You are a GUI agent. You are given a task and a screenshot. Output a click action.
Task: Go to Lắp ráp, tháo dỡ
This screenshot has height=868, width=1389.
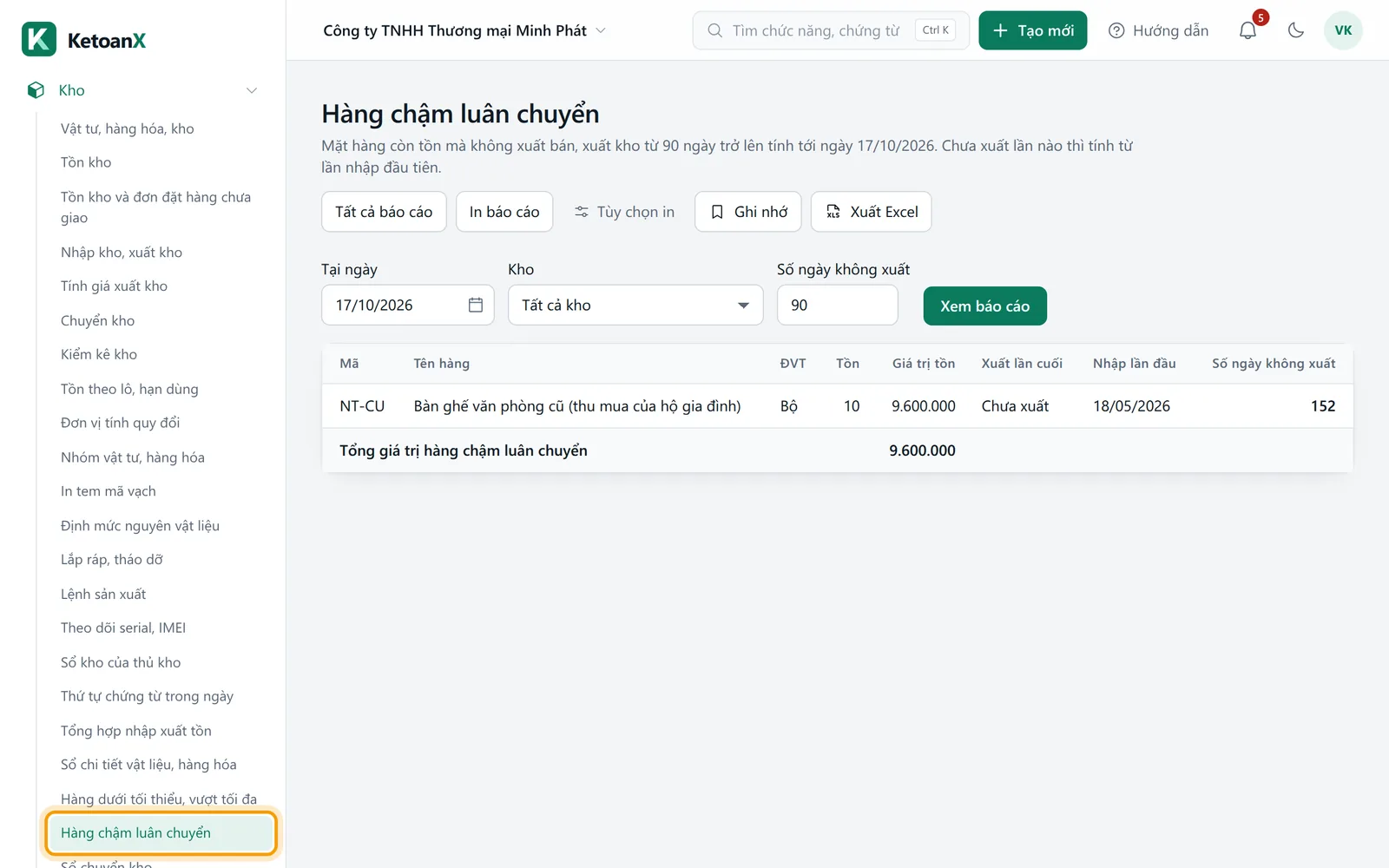pos(112,560)
